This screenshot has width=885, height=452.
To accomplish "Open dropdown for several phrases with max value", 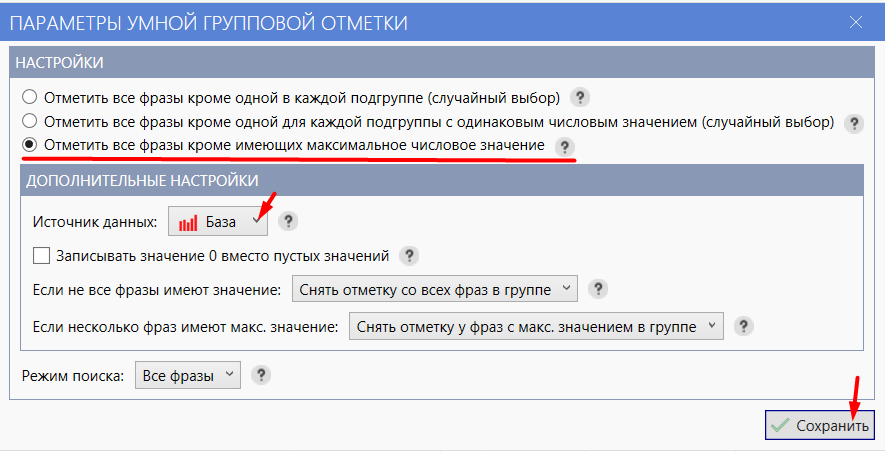I will click(536, 326).
